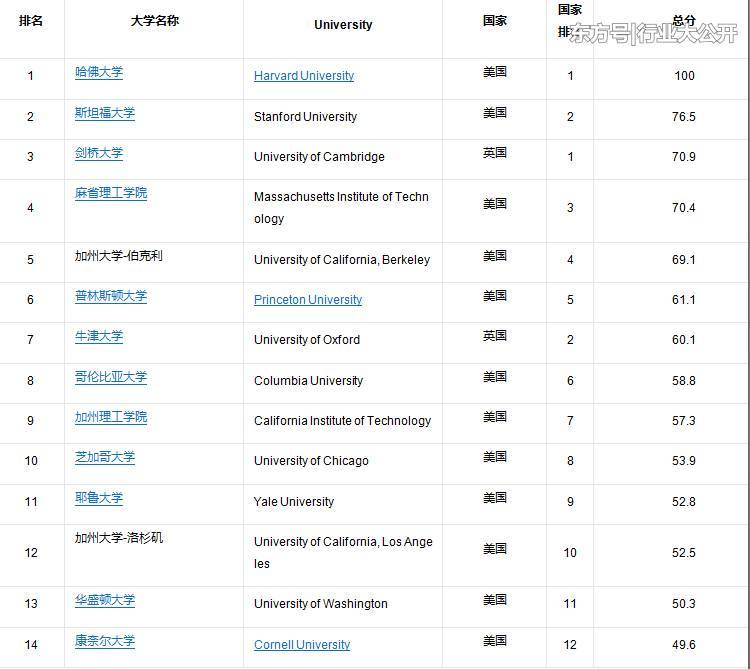Viewport: 750px width, 669px height.
Task: Click the score 76.5 for Stanford
Action: (x=684, y=117)
